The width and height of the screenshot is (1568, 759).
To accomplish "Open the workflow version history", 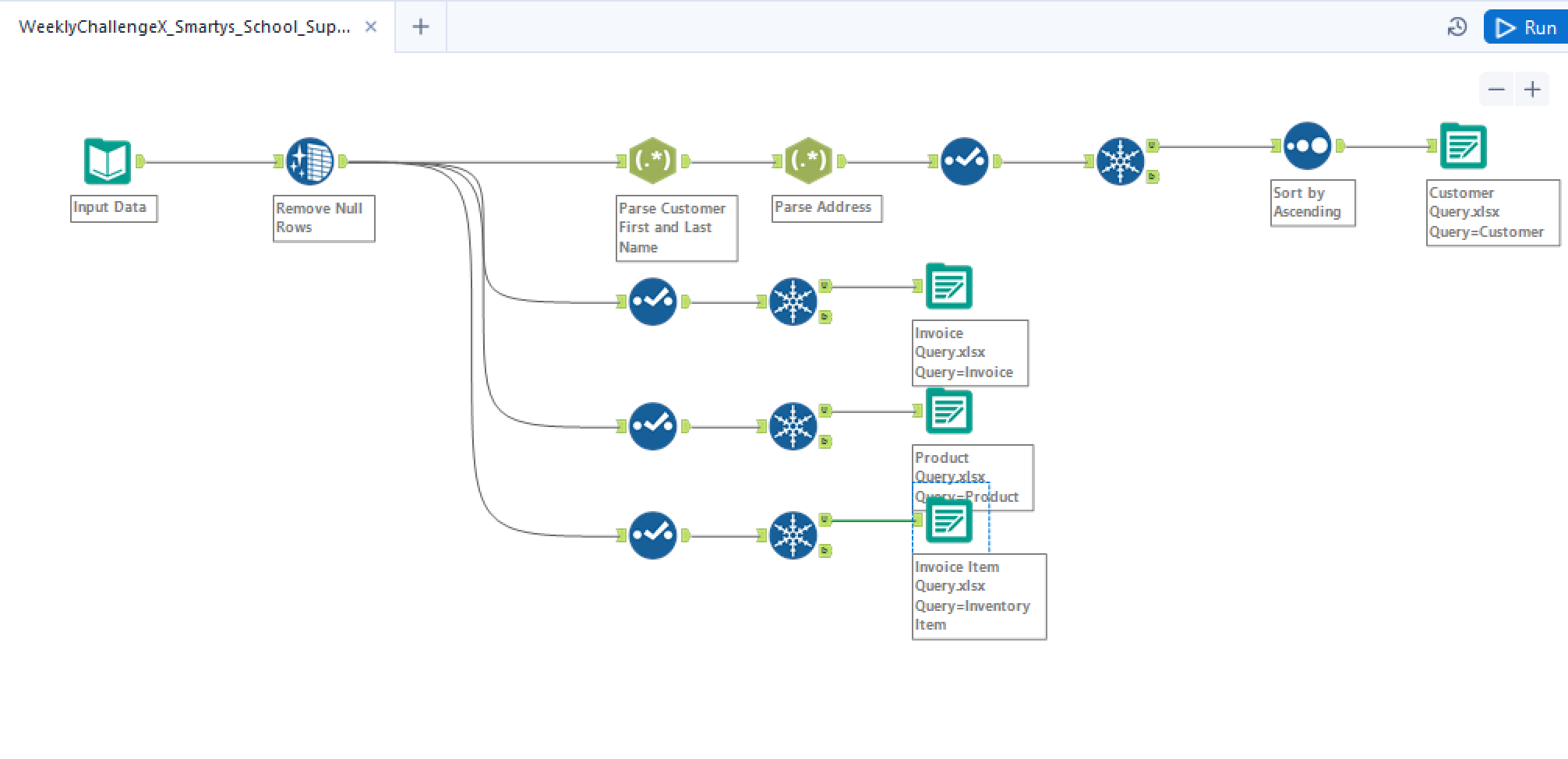I will click(x=1457, y=27).
